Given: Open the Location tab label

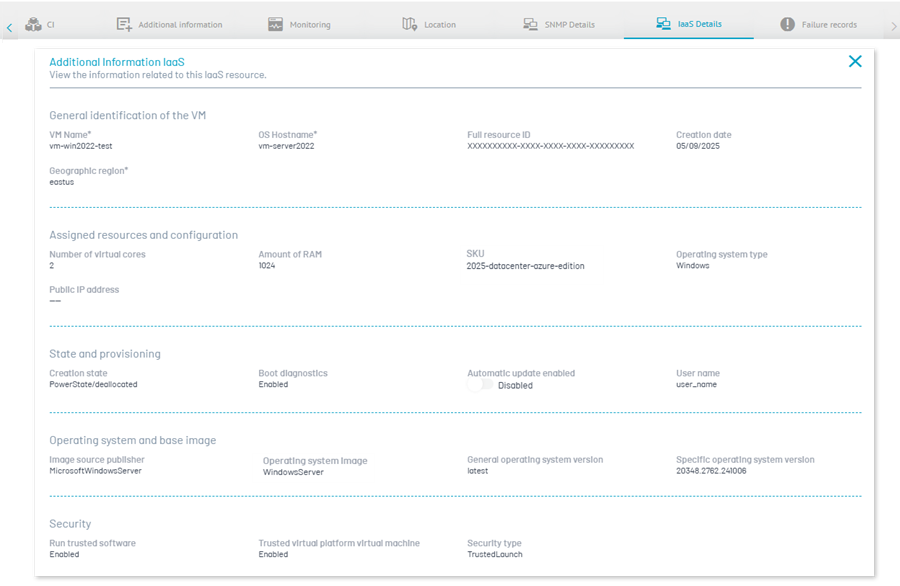Looking at the screenshot, I should click(x=440, y=25).
